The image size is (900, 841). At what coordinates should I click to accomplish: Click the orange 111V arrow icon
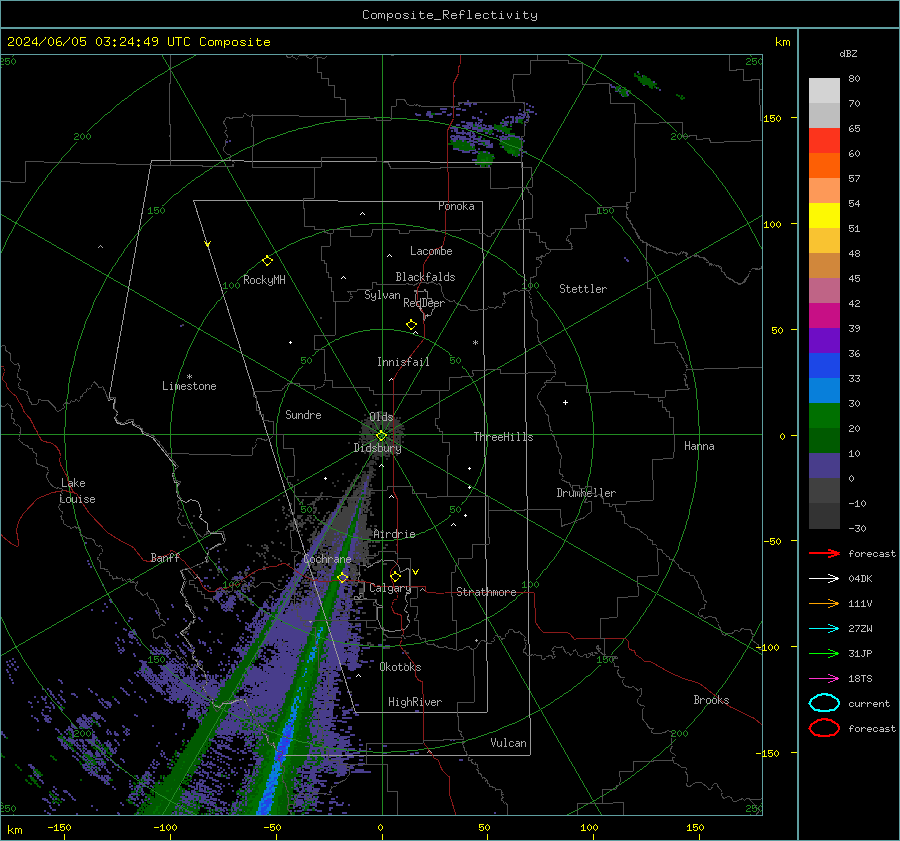click(824, 603)
